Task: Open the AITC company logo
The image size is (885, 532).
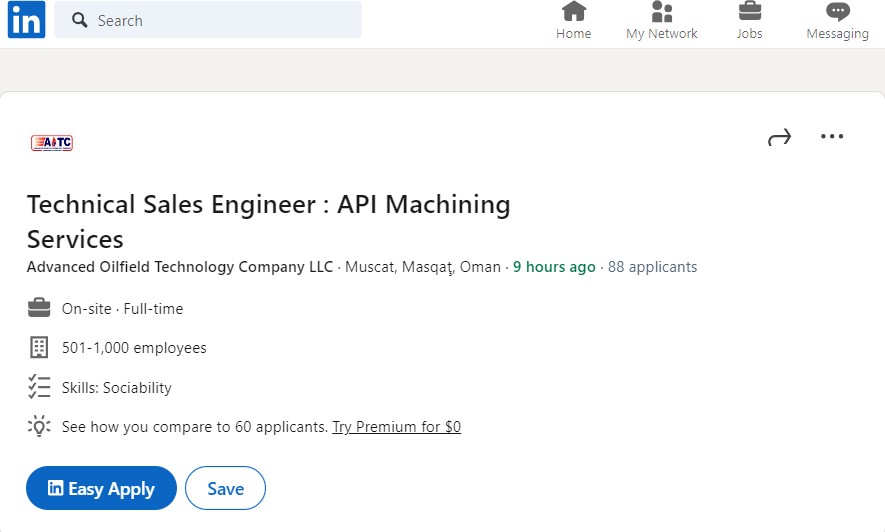Action: click(52, 143)
